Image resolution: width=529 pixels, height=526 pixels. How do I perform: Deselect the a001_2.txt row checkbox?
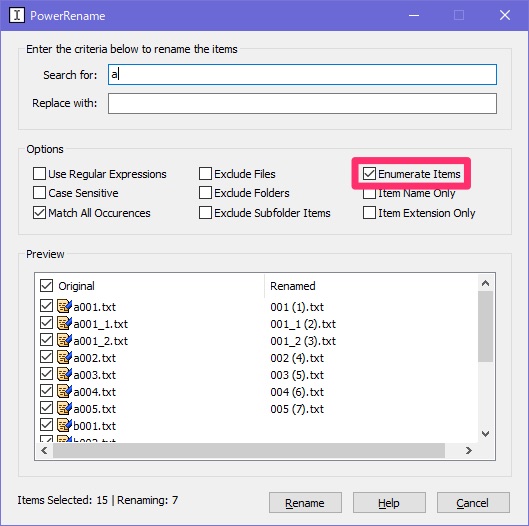click(46, 340)
